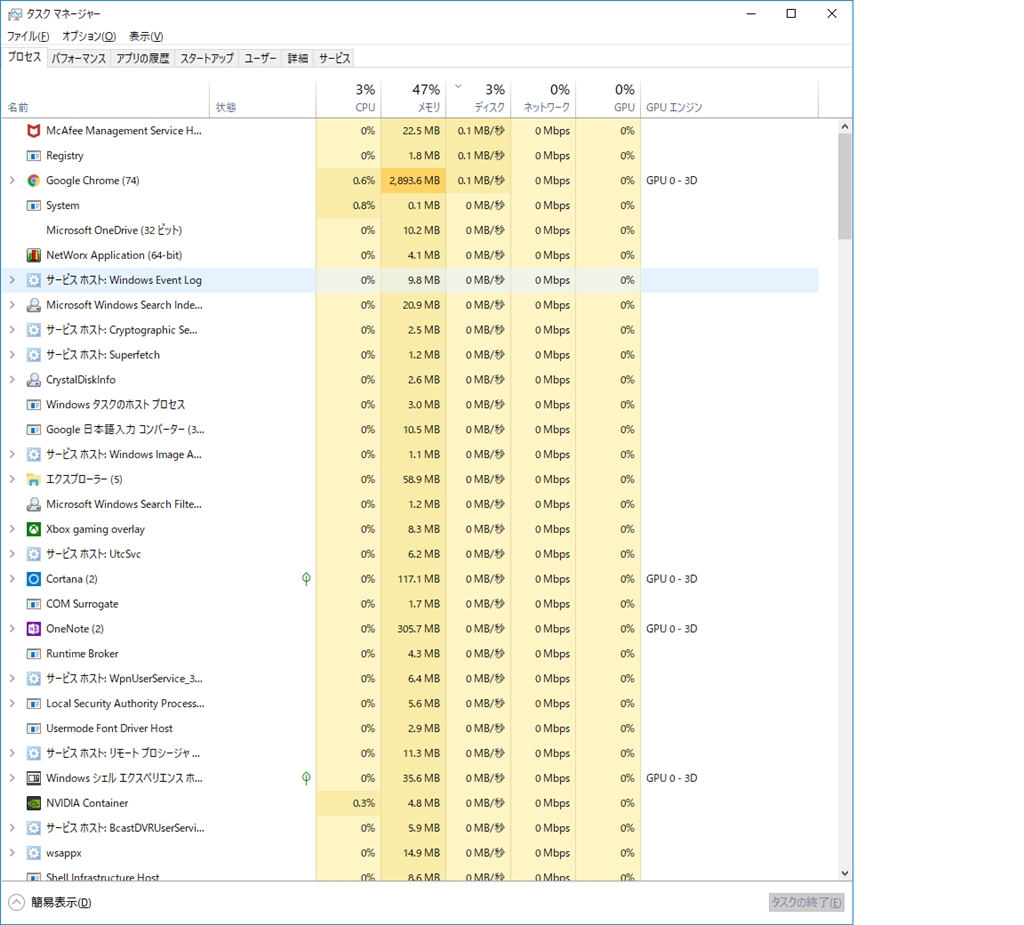Image resolution: width=1024 pixels, height=925 pixels.
Task: Expand the Cortana (2) process group
Action: [12, 579]
